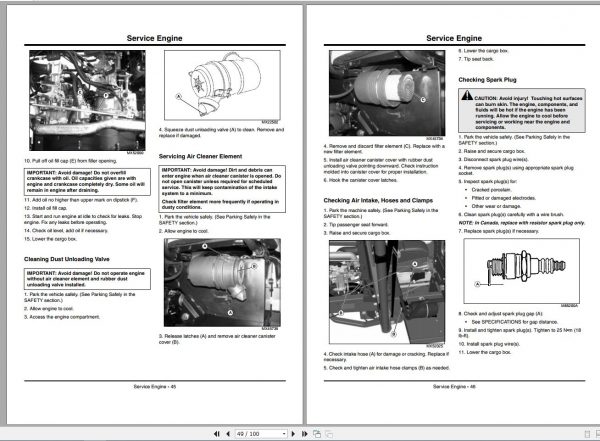Click the go to previous view icon

click(317, 434)
